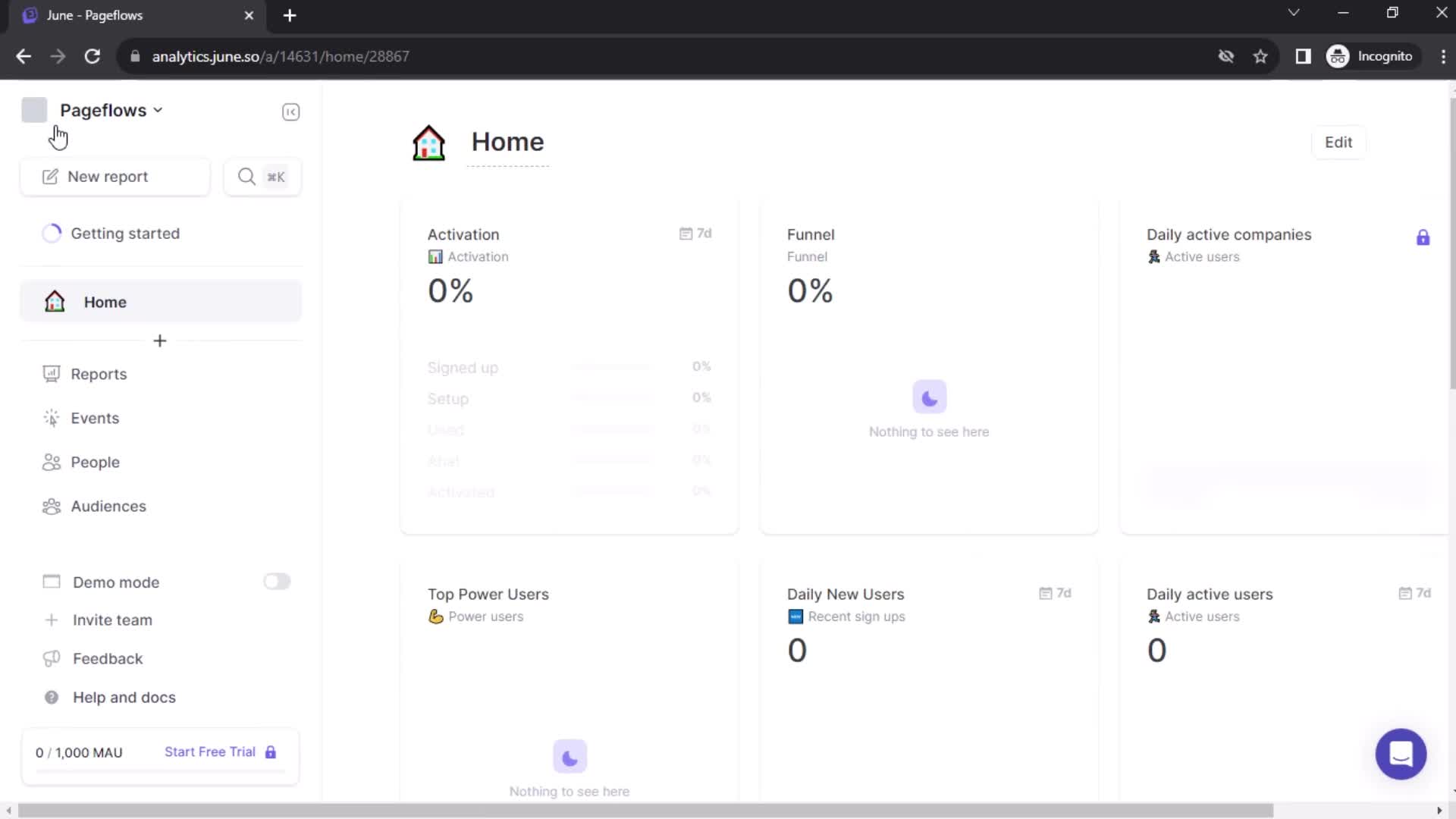Click the Edit button on Home dashboard
Viewport: 1456px width, 819px height.
1338,141
